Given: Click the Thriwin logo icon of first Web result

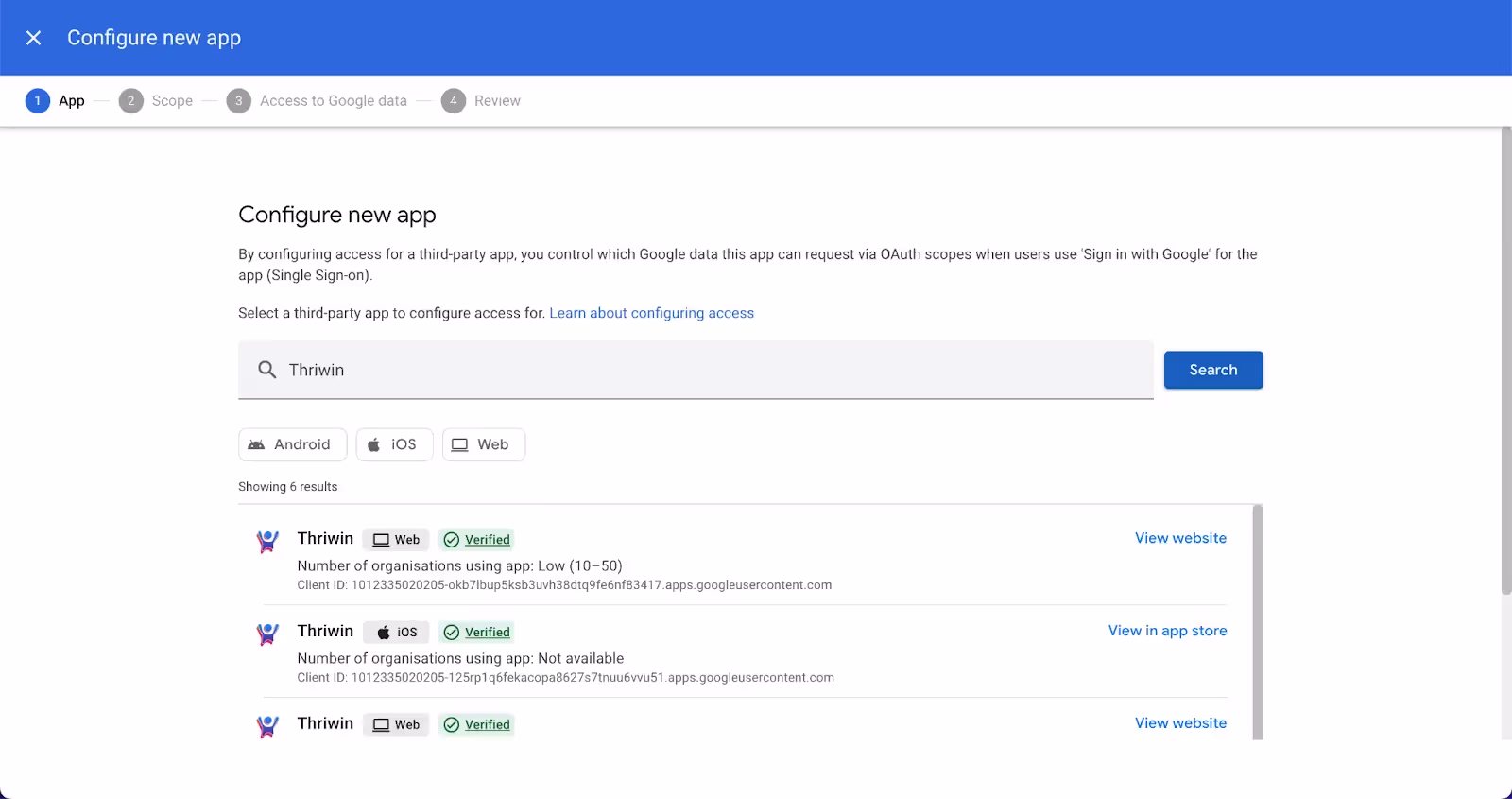Looking at the screenshot, I should 267,541.
